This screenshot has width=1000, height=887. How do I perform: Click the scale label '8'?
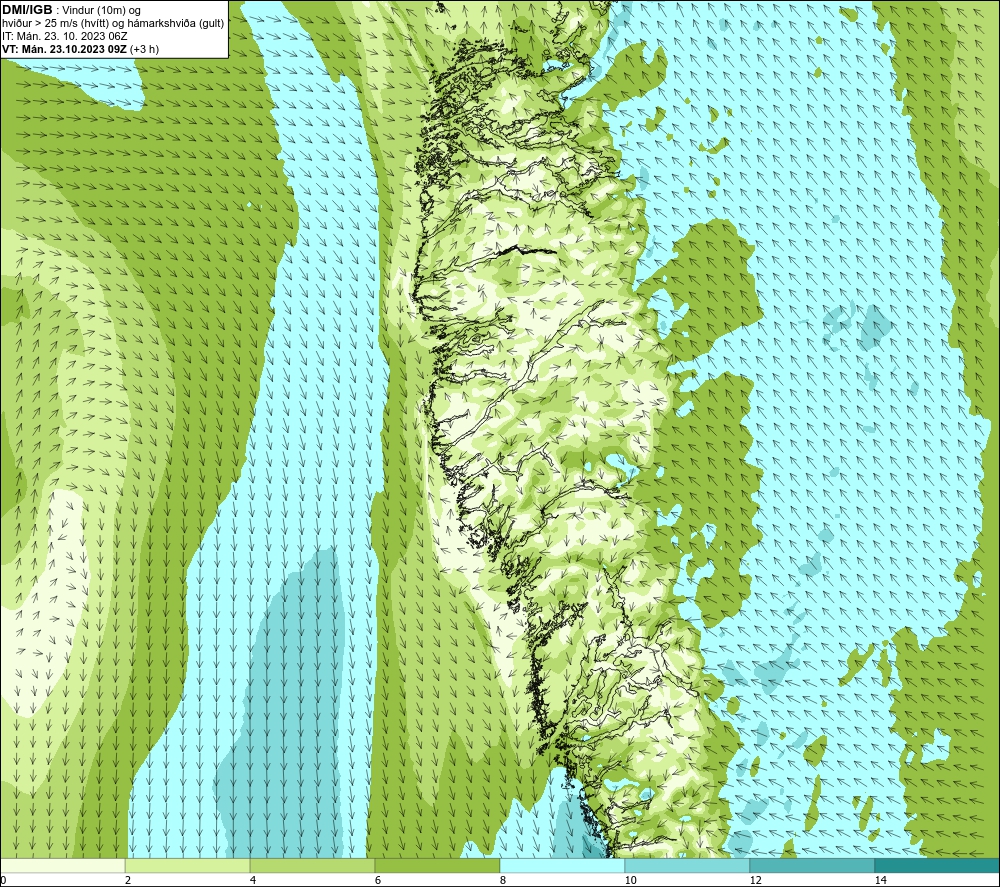tap(503, 880)
